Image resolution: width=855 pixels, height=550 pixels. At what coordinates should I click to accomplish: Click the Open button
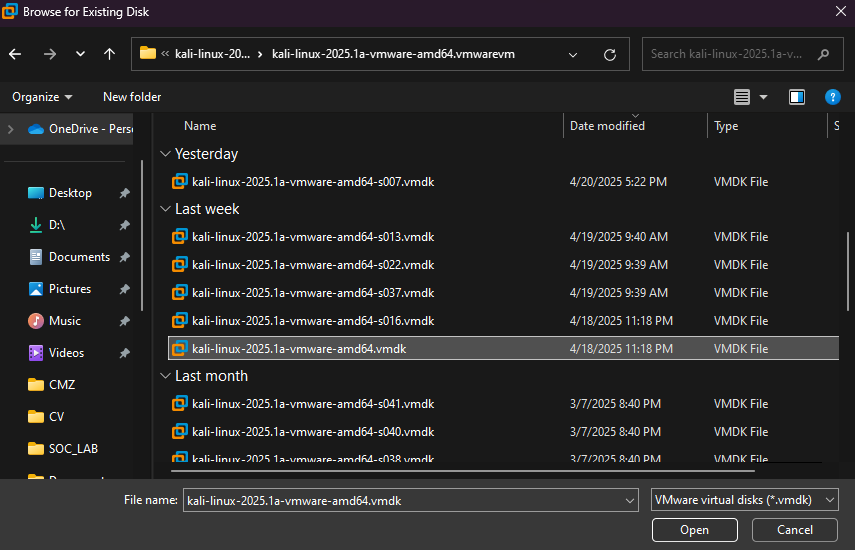tap(694, 530)
